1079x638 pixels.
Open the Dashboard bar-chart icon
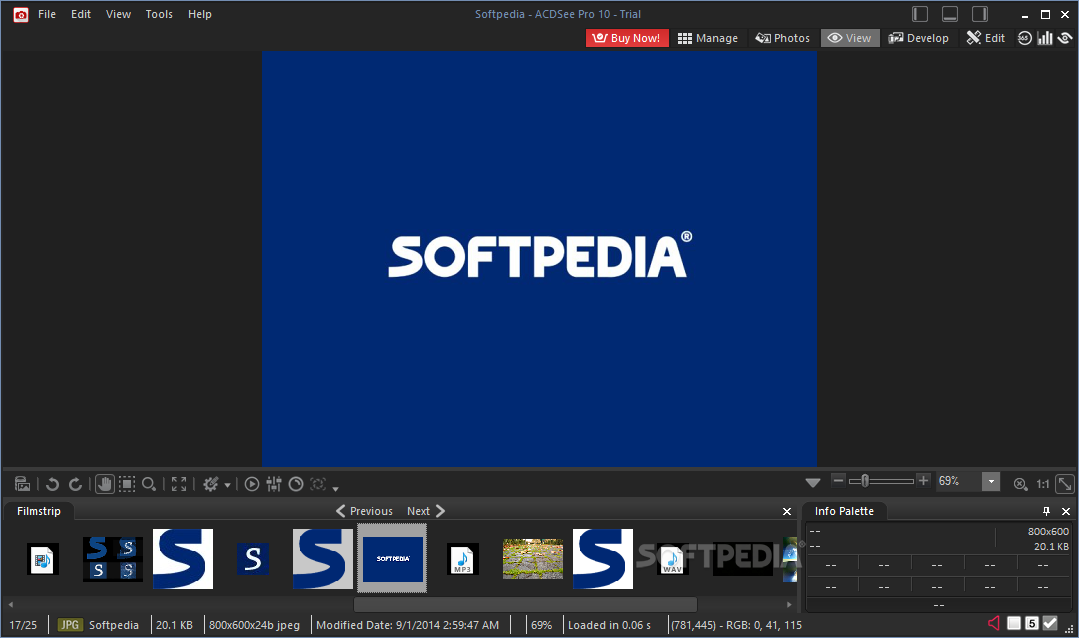[x=1045, y=38]
